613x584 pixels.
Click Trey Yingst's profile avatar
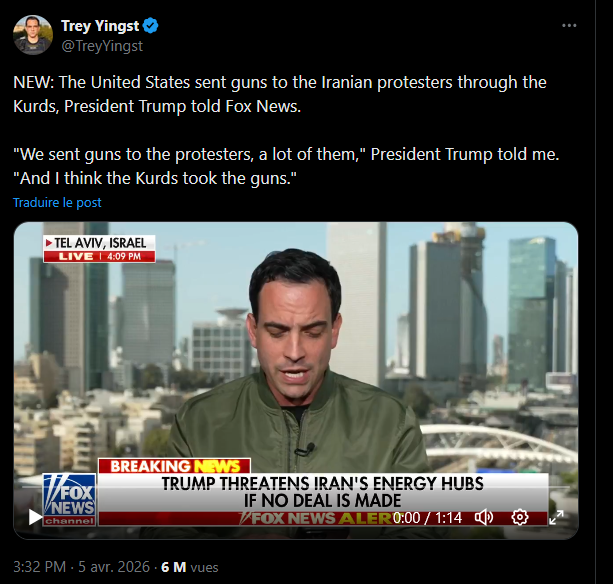(x=32, y=35)
